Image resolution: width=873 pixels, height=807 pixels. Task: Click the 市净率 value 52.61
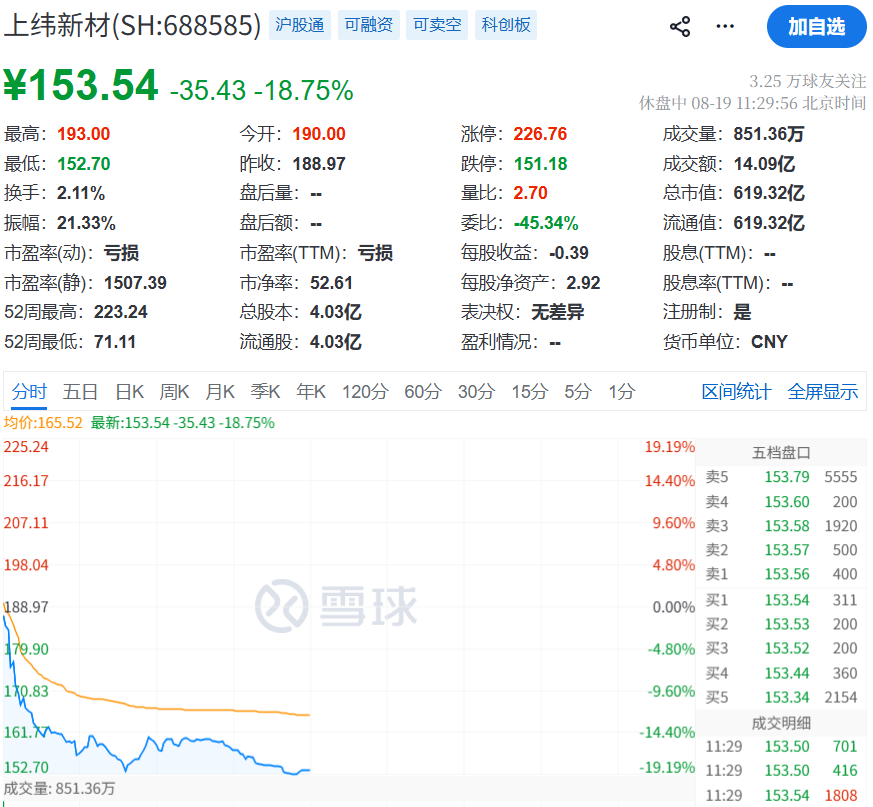coord(331,282)
